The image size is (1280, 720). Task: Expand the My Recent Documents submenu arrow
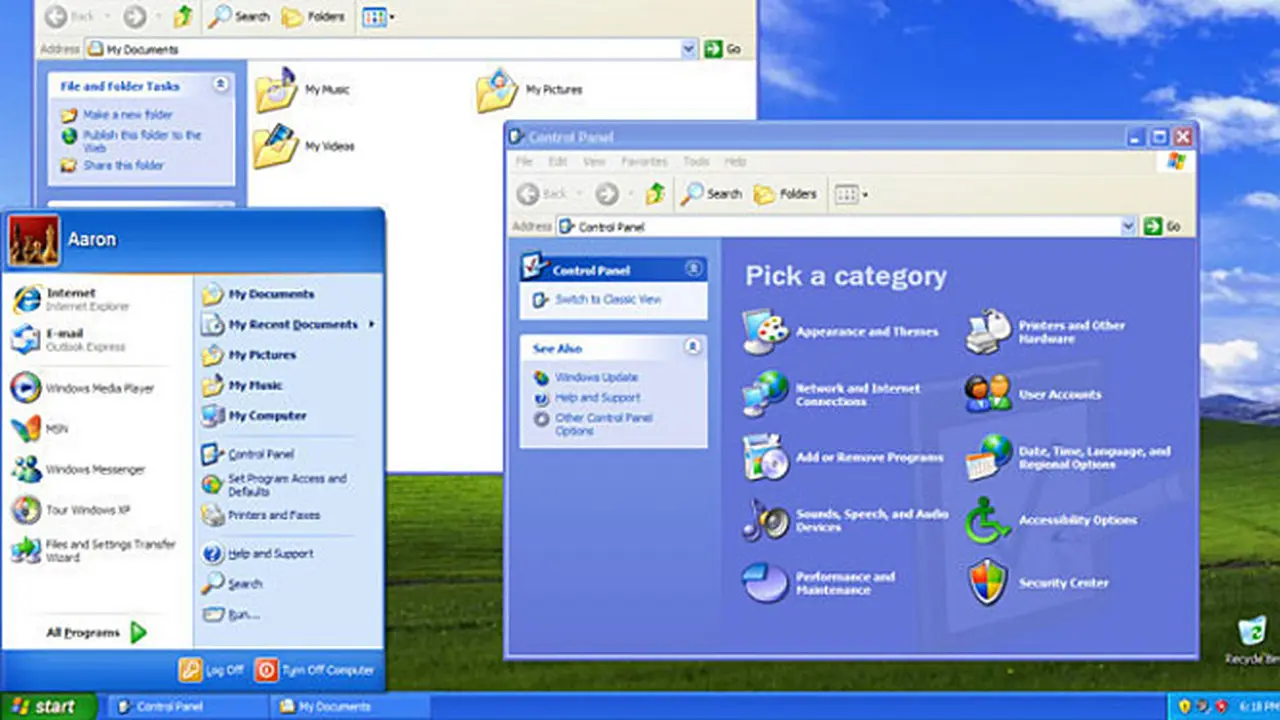(x=372, y=324)
